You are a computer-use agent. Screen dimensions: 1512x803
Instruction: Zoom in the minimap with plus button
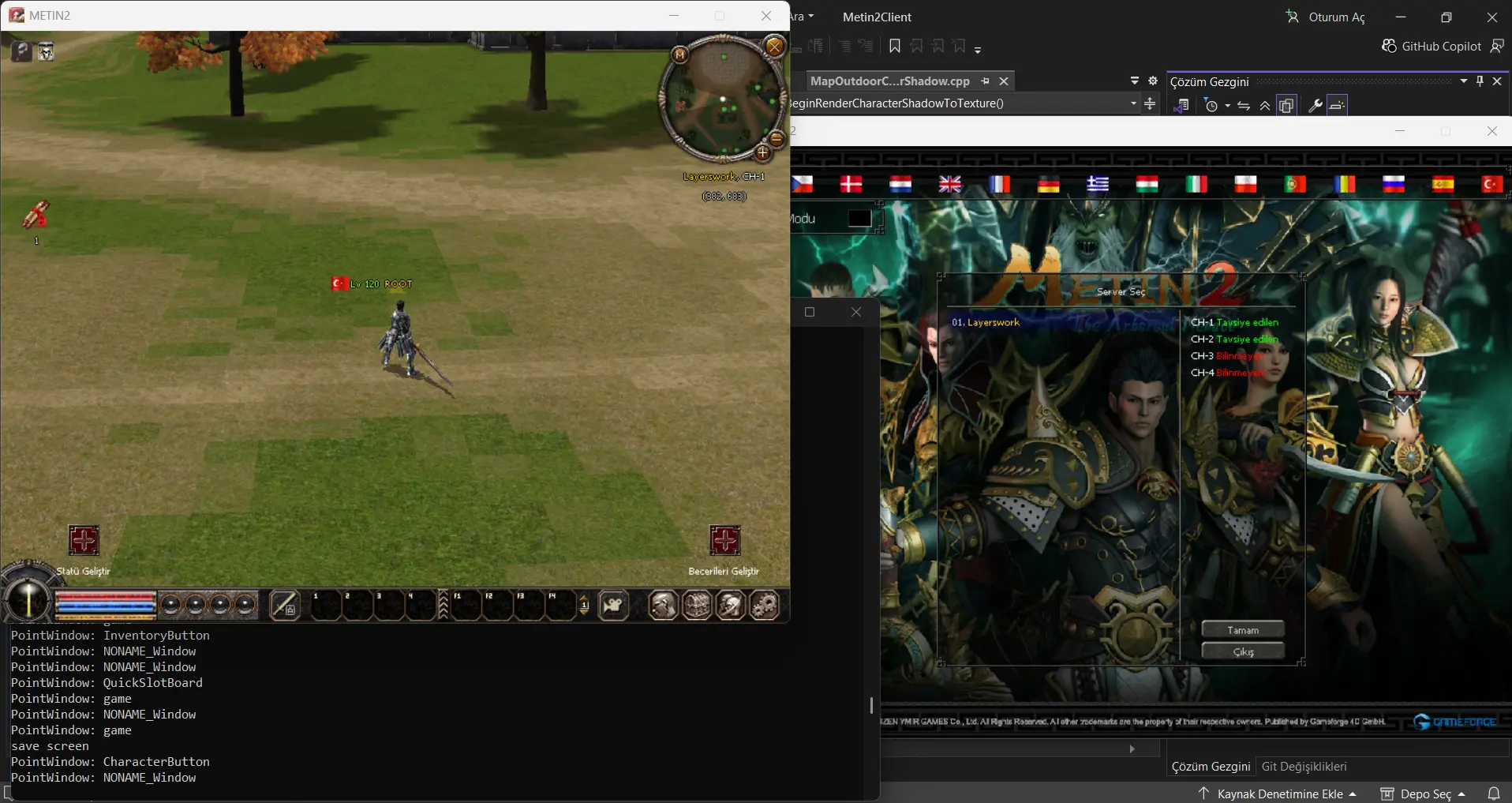[762, 153]
